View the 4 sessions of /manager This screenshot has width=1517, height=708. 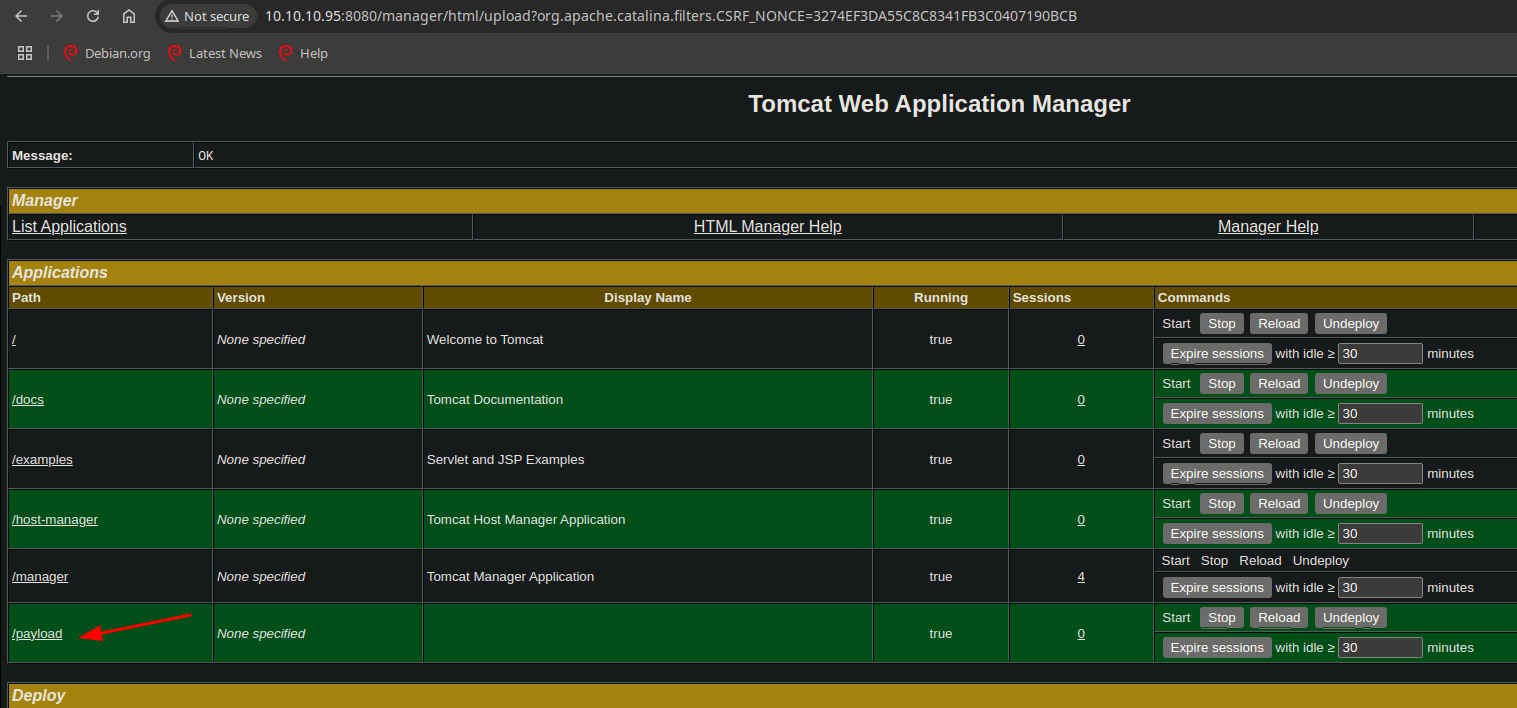[1081, 576]
